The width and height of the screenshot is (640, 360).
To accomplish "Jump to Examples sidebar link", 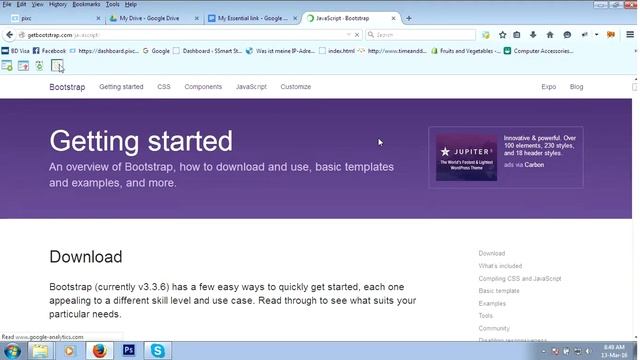I will [x=492, y=304].
